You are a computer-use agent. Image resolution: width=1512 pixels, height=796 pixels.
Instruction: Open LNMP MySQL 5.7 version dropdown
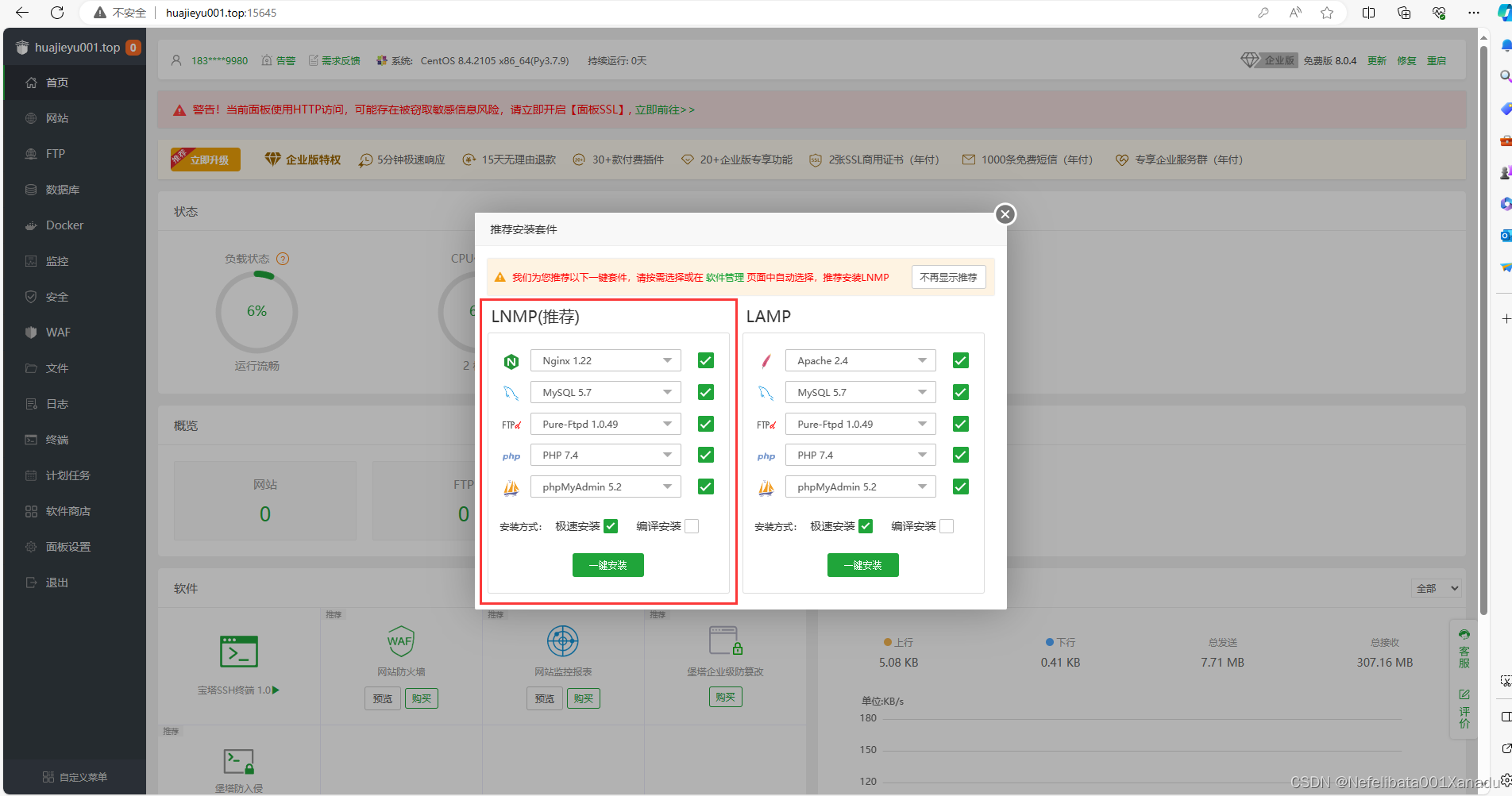click(606, 392)
